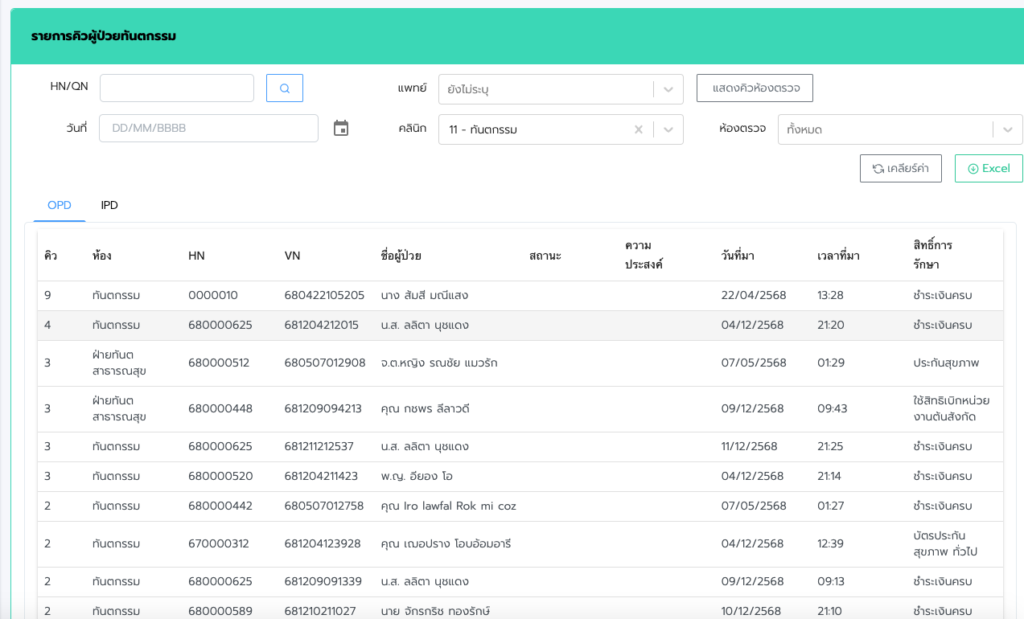Click the เคลียร์ค่า reset button
The image size is (1024, 619).
click(900, 168)
